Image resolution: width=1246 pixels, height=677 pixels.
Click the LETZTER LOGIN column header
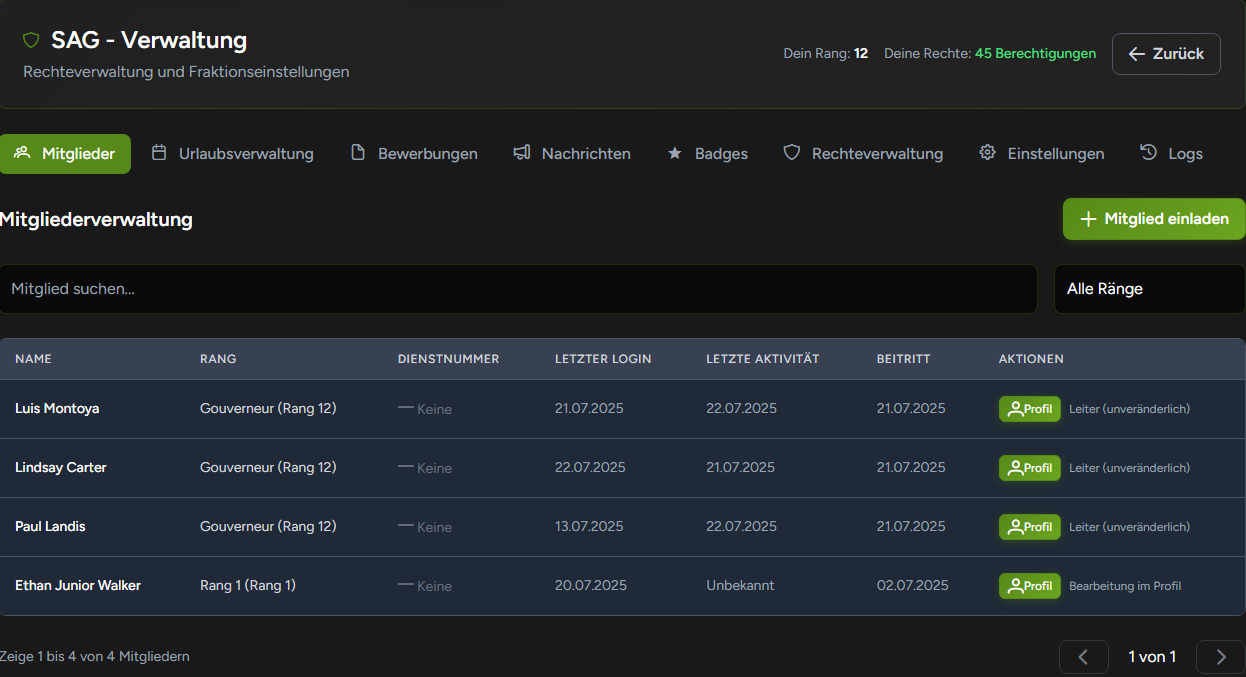click(603, 359)
